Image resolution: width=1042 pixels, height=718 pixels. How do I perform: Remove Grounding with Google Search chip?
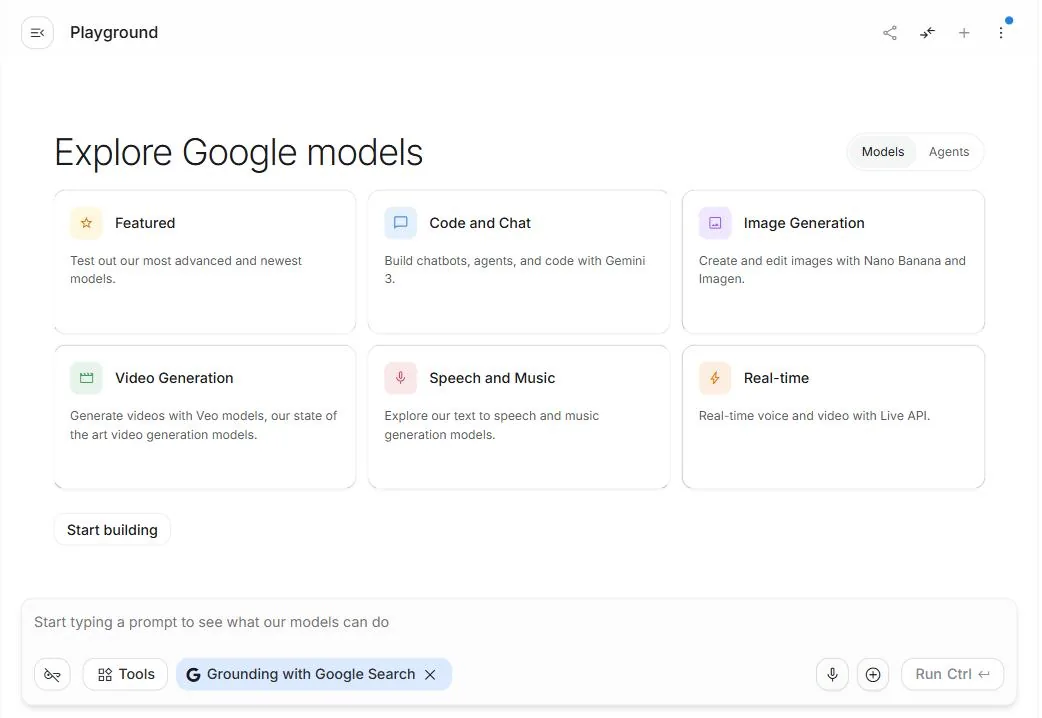431,675
